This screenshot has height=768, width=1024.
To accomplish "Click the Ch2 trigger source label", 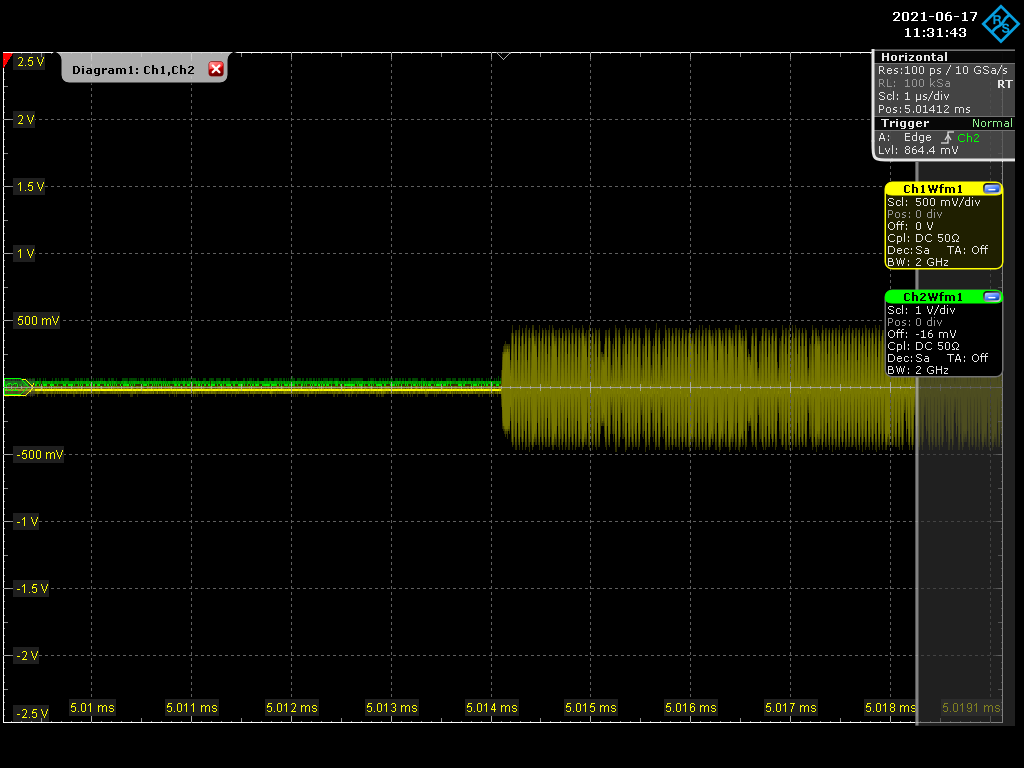I will [968, 138].
